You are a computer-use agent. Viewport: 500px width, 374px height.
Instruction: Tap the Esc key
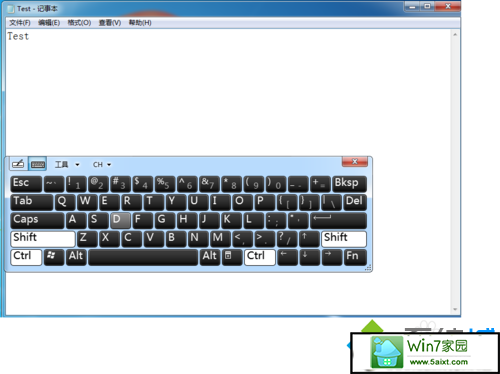coord(26,184)
